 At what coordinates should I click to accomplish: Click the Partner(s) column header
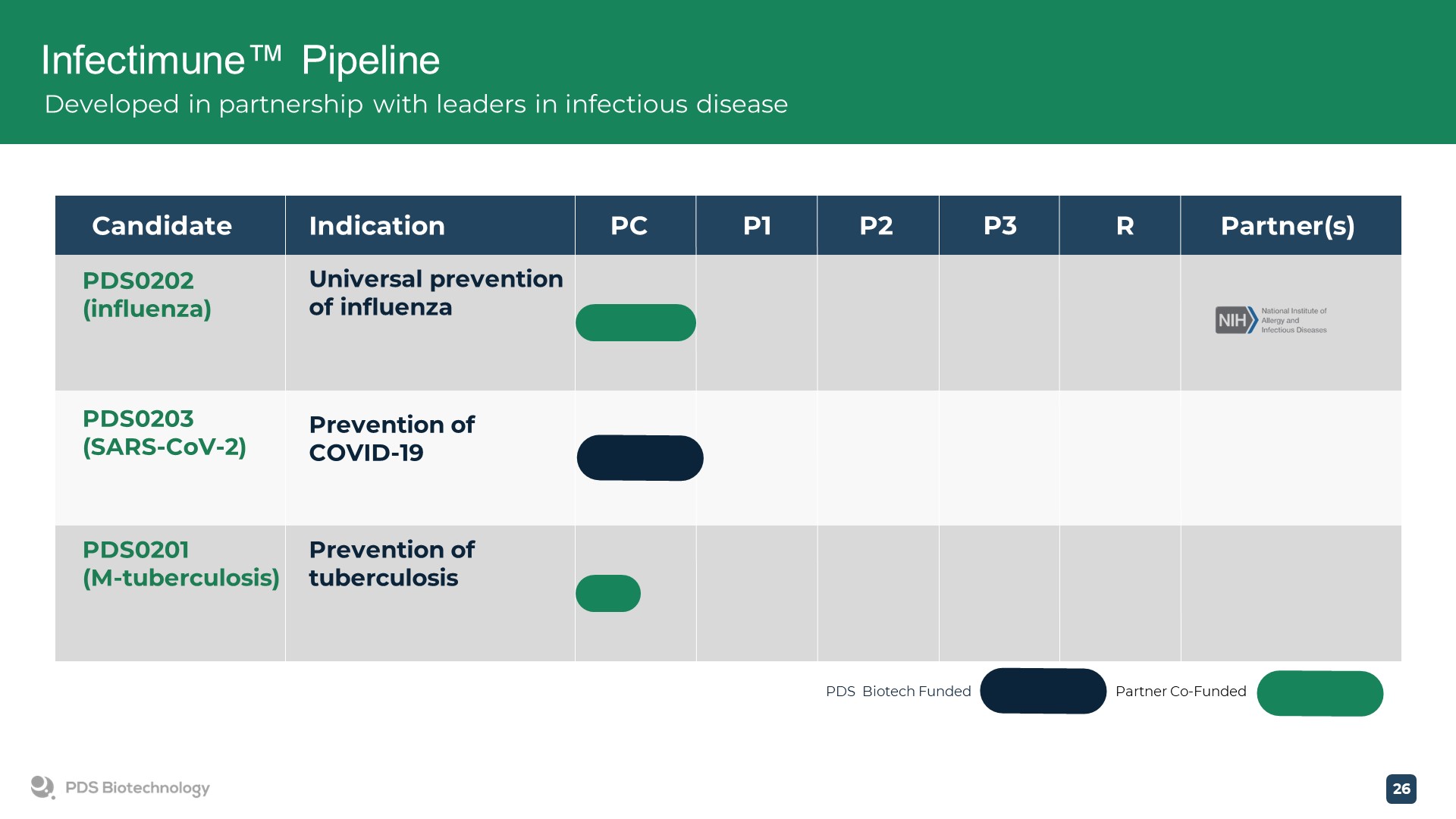tap(1288, 226)
